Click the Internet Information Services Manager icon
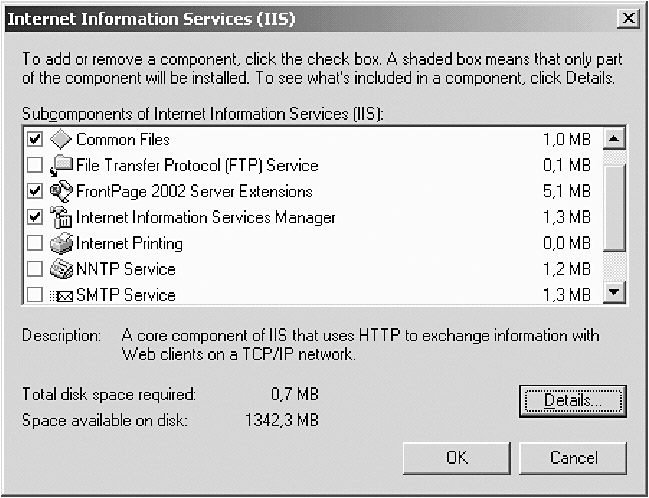Screen dimensions: 649x498 click(x=61, y=217)
